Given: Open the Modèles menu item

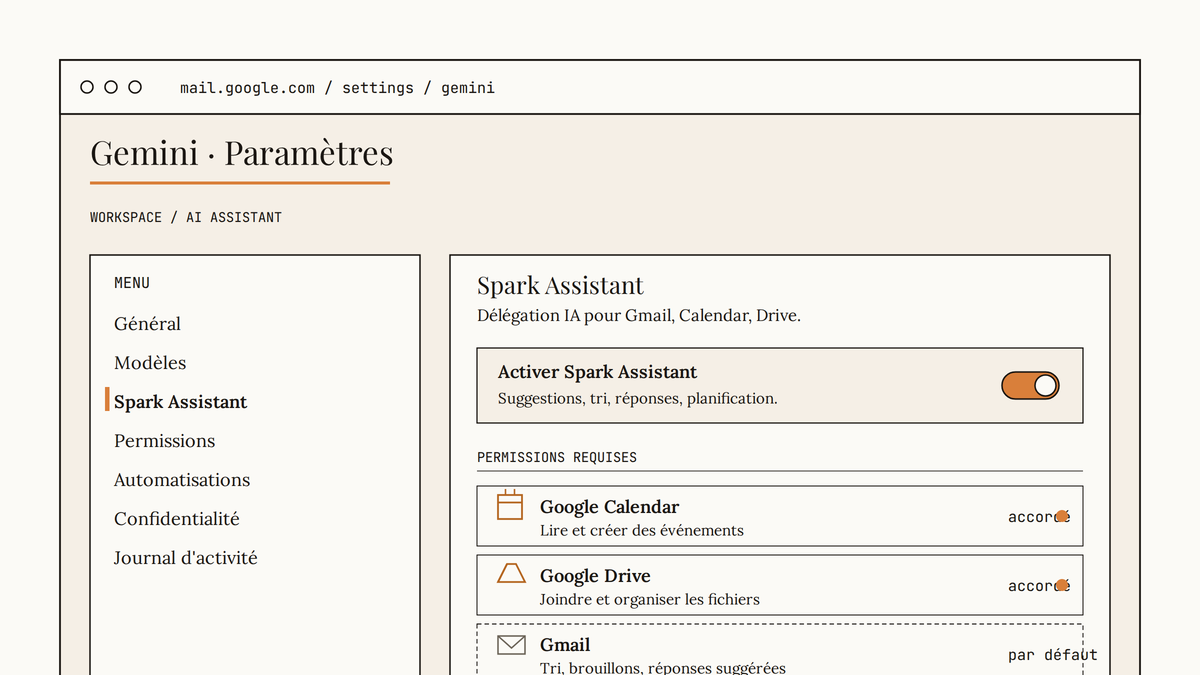Looking at the screenshot, I should click(150, 363).
